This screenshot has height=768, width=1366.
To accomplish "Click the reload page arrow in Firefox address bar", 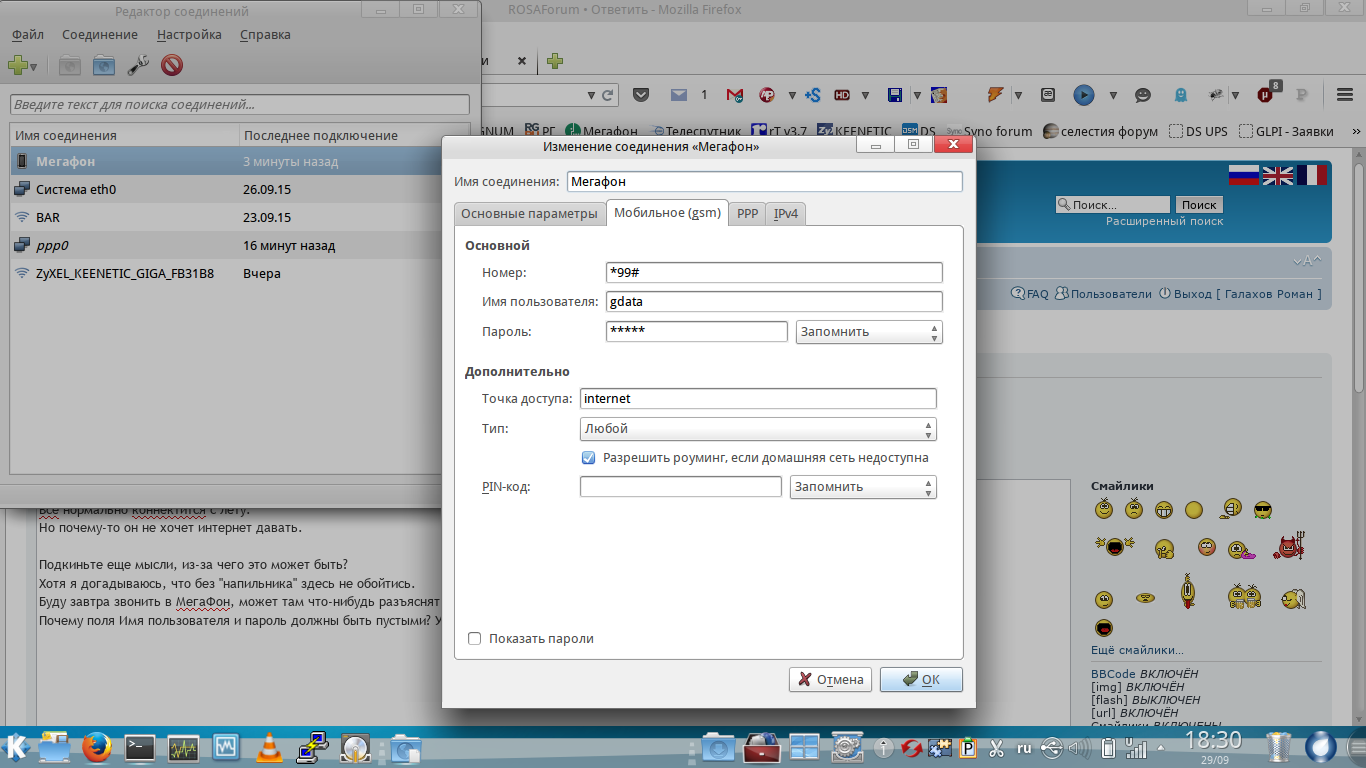I will tap(606, 95).
